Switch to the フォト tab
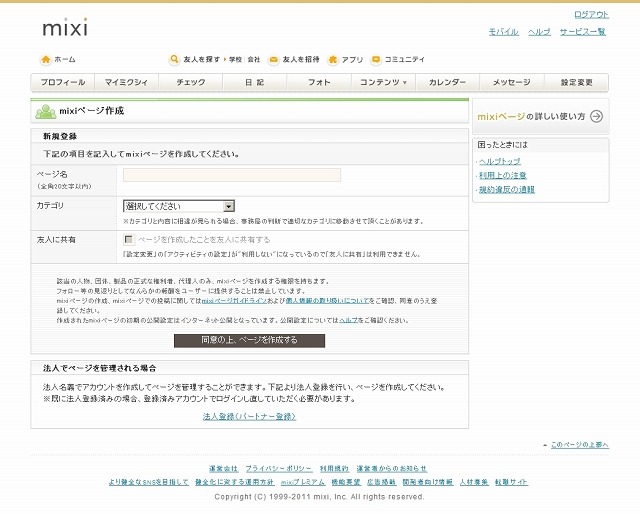640x514 pixels. (x=319, y=82)
